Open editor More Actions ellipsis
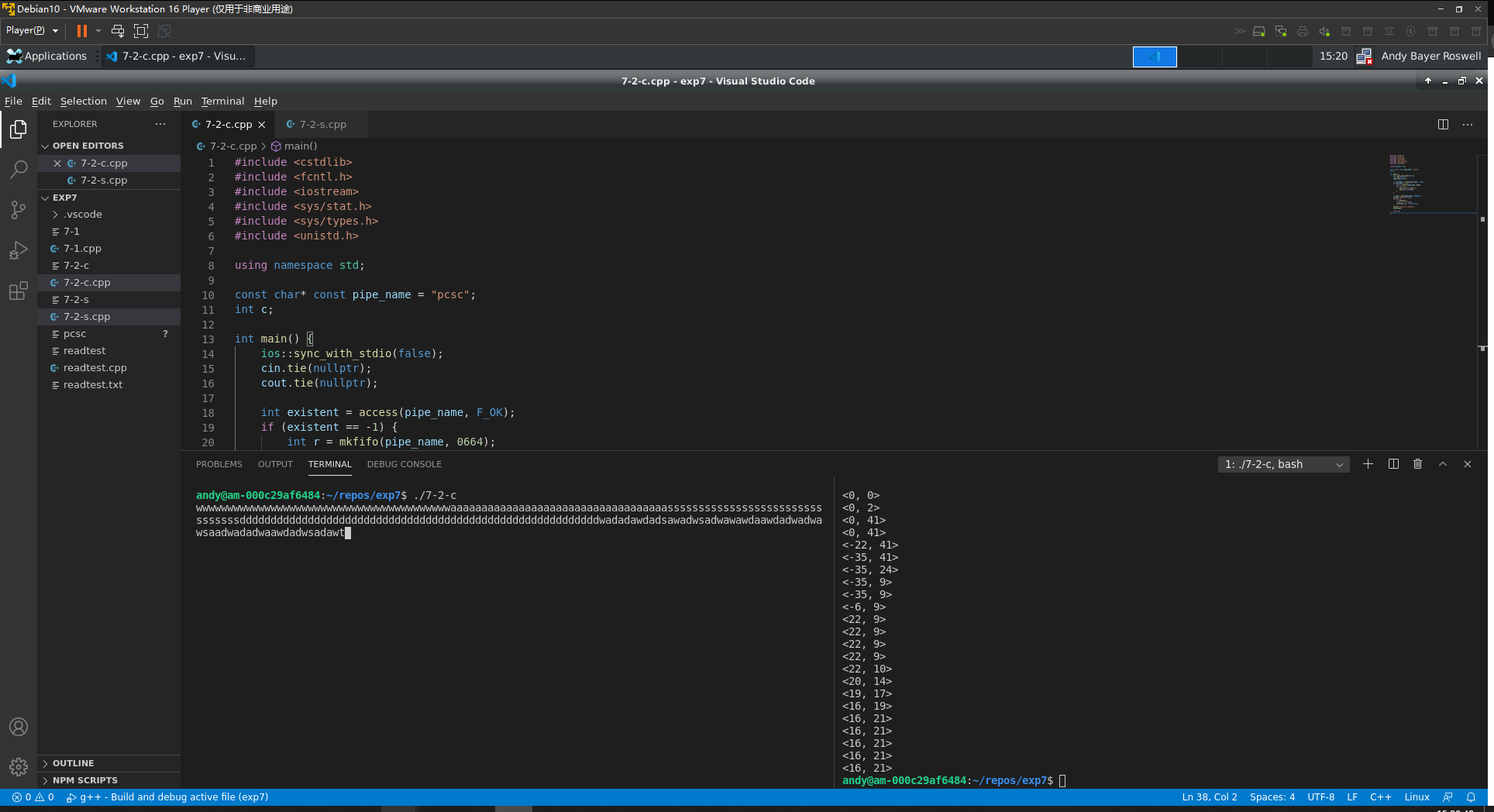 [x=1468, y=124]
